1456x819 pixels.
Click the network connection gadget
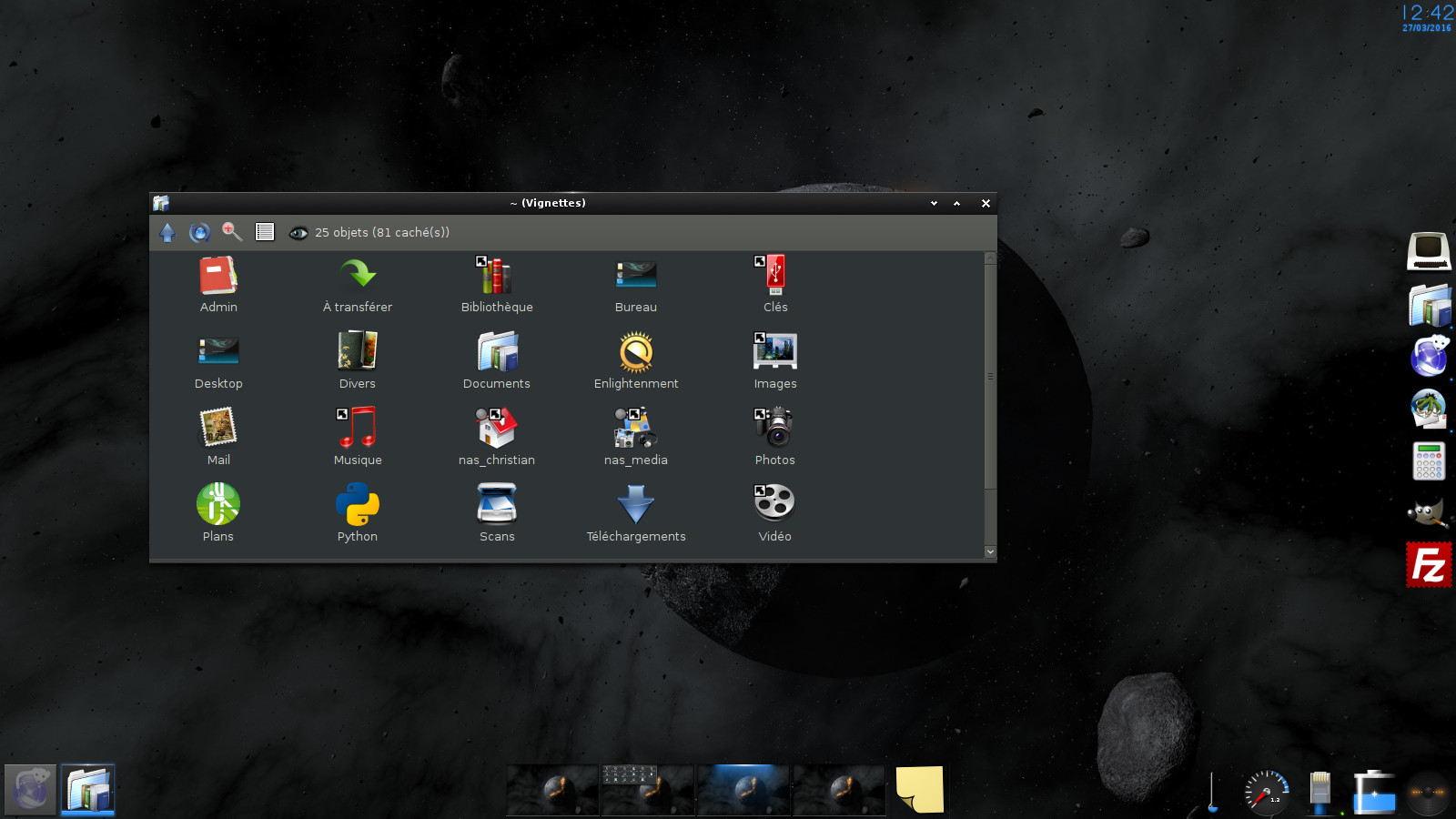pos(1320,792)
